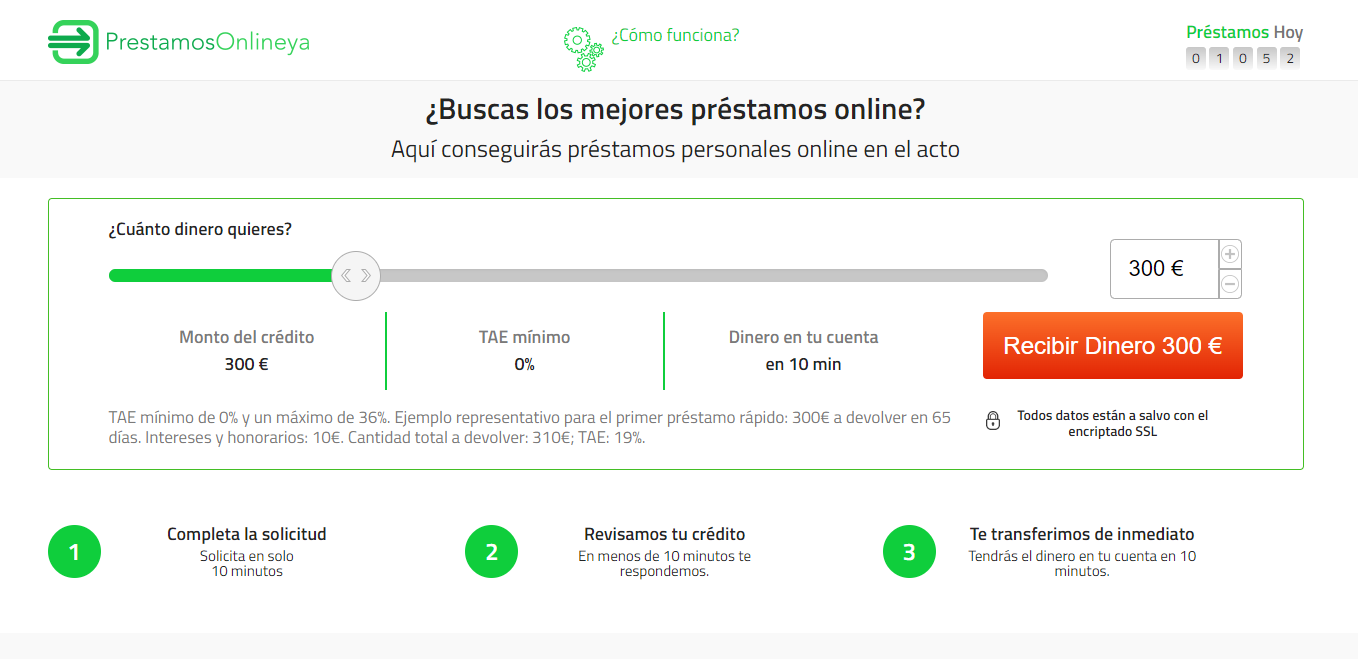Click the TAE representative example disclaimer text
Image resolution: width=1358 pixels, height=659 pixels.
pyautogui.click(x=530, y=428)
